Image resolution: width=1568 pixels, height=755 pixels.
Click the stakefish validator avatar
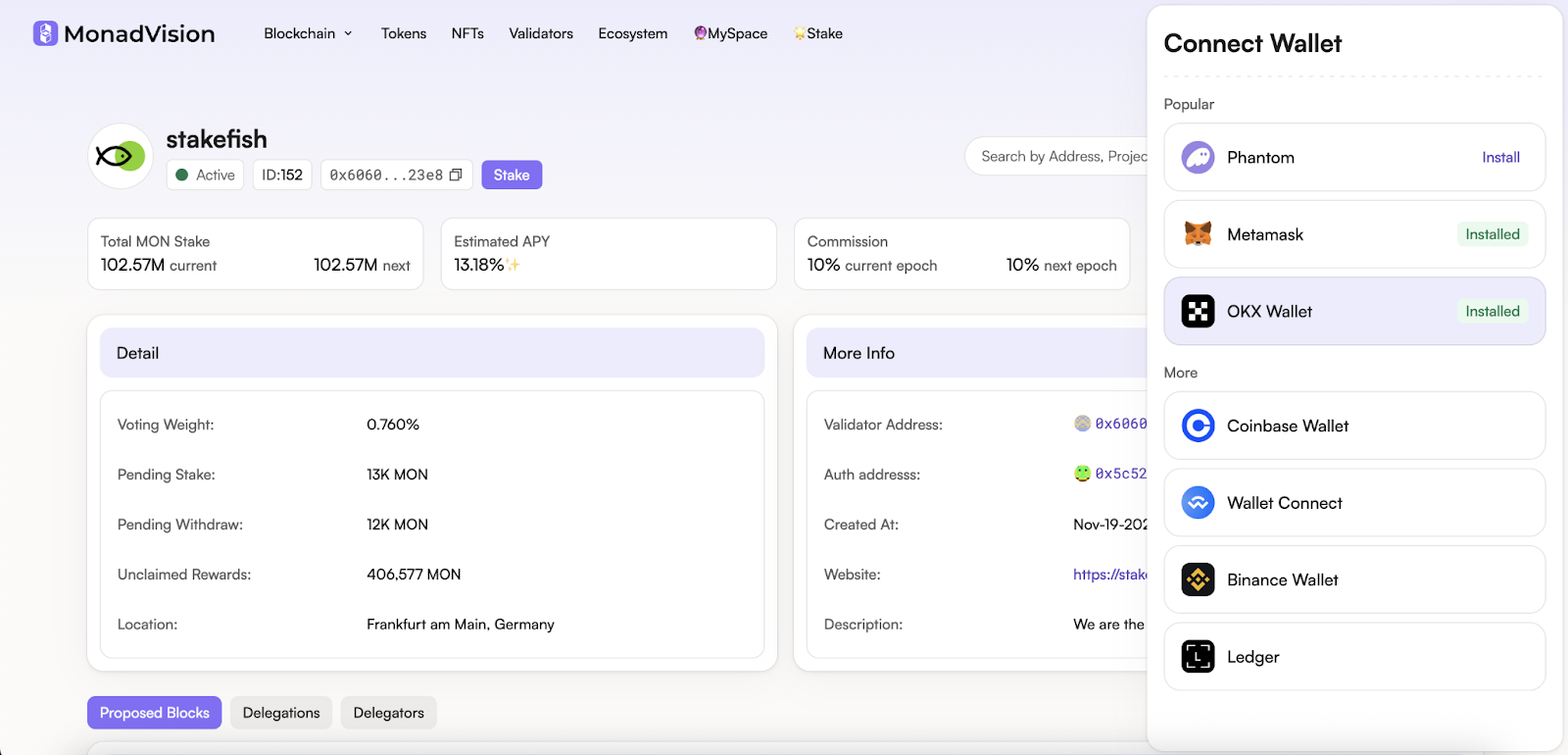pos(121,156)
